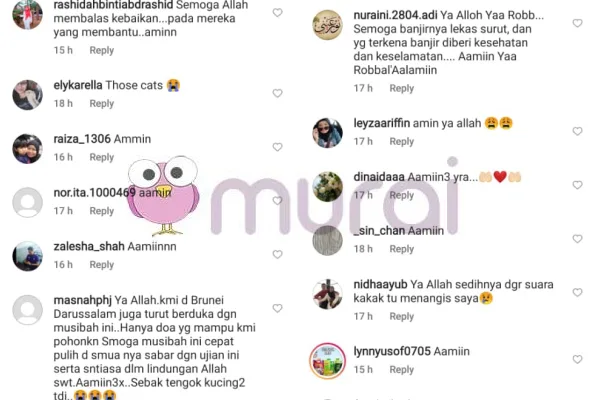
Task: Reply to elykarella's Those cats comment
Action: 102,104
